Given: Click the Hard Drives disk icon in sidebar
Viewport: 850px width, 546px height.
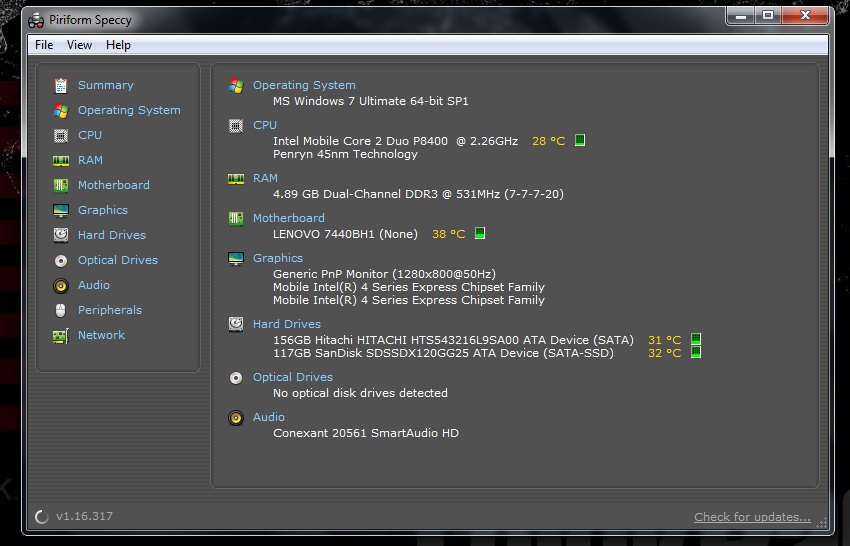Looking at the screenshot, I should tap(61, 235).
